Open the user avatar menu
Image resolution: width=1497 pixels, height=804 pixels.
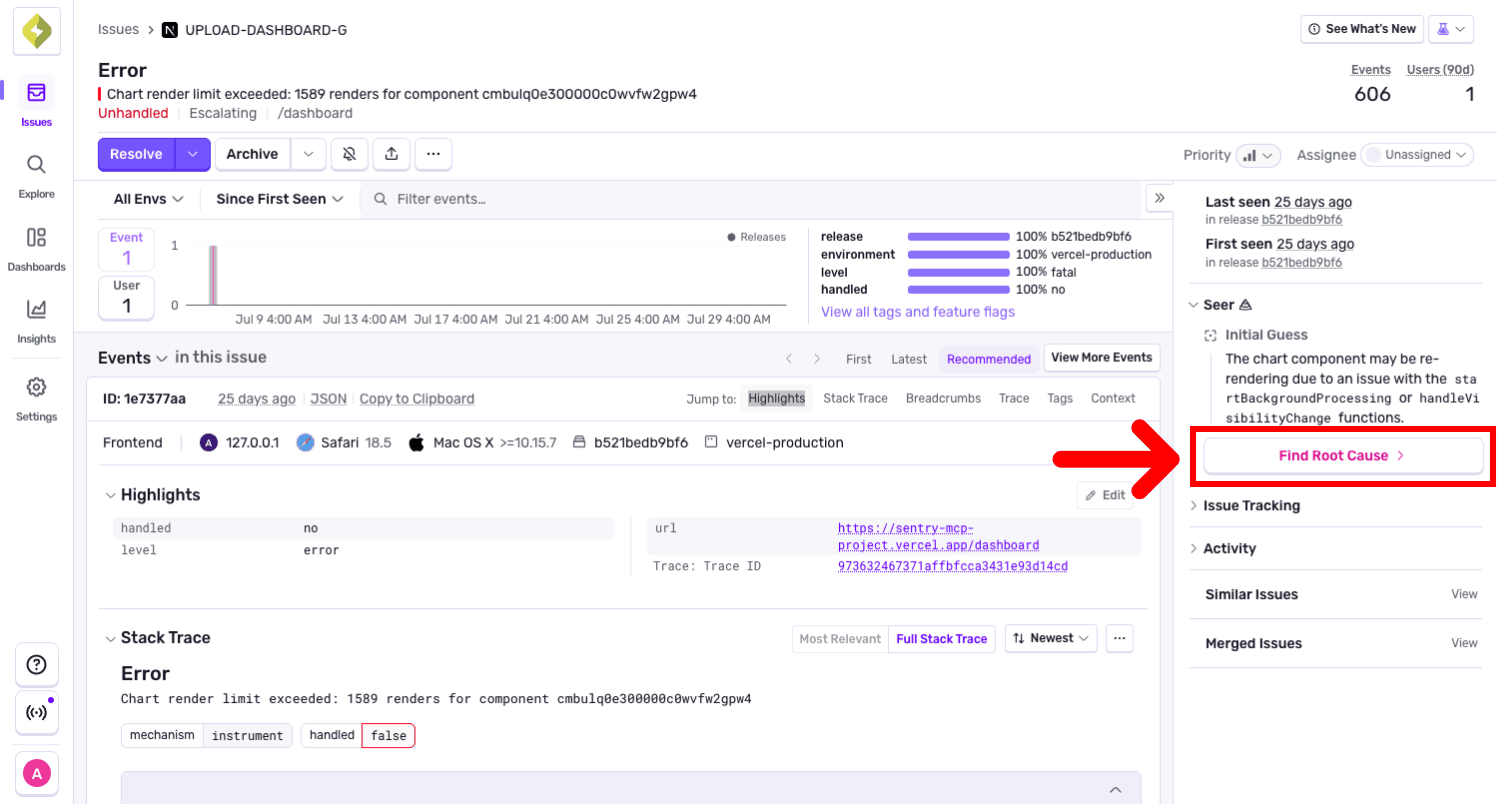pos(36,773)
